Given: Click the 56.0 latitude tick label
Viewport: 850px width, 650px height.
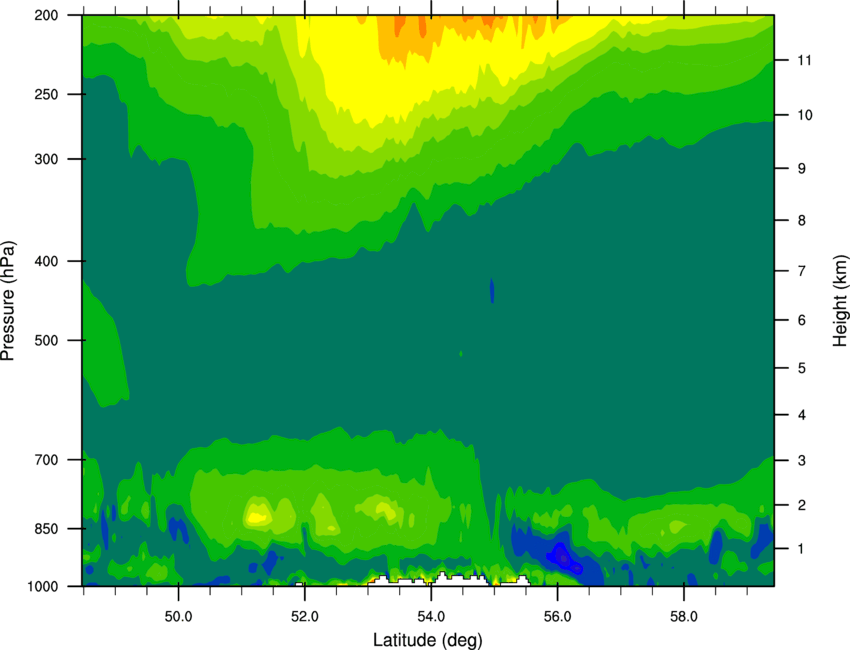Looking at the screenshot, I should pos(557,617).
